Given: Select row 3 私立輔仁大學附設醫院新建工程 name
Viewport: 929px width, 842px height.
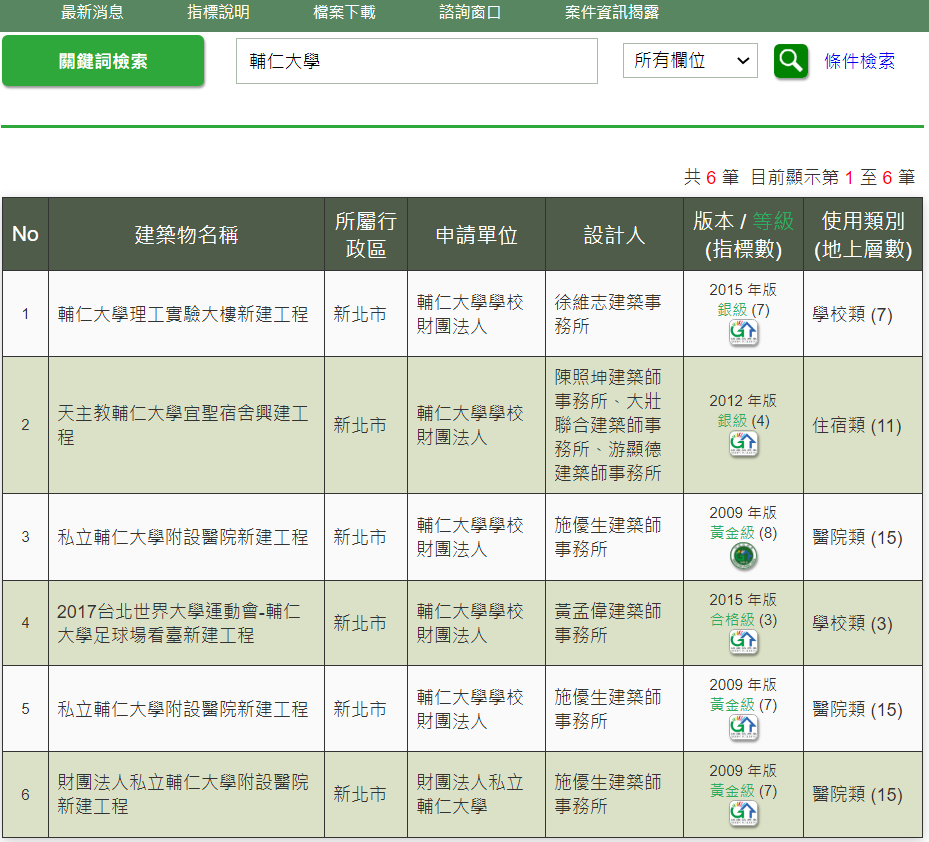Looking at the screenshot, I should 182,537.
